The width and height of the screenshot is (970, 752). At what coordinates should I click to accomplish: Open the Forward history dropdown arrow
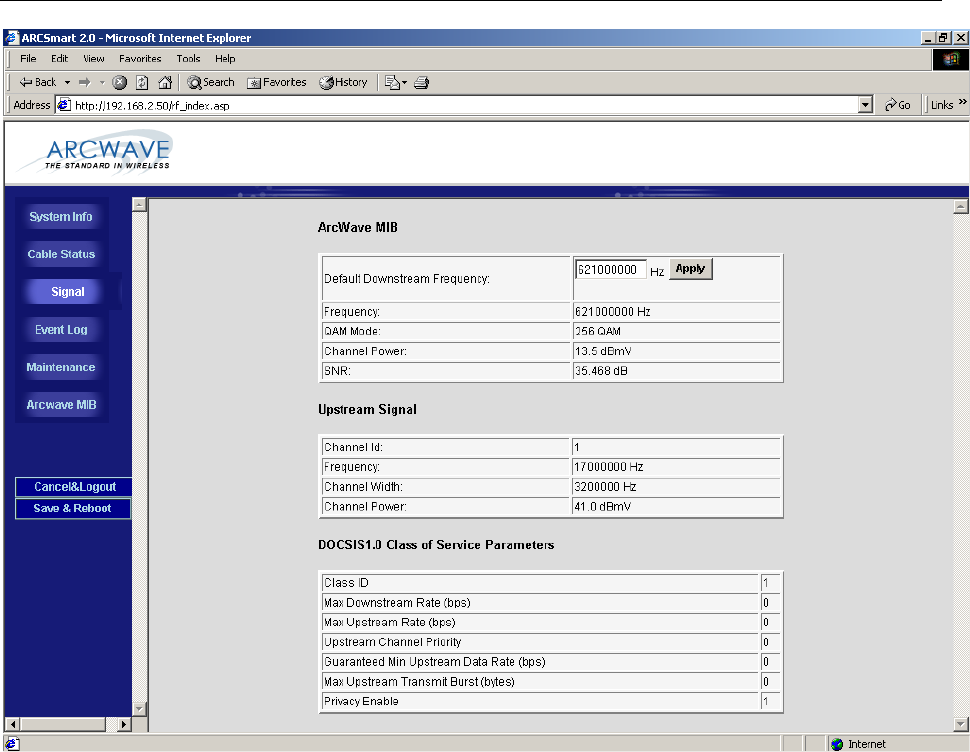(x=102, y=82)
